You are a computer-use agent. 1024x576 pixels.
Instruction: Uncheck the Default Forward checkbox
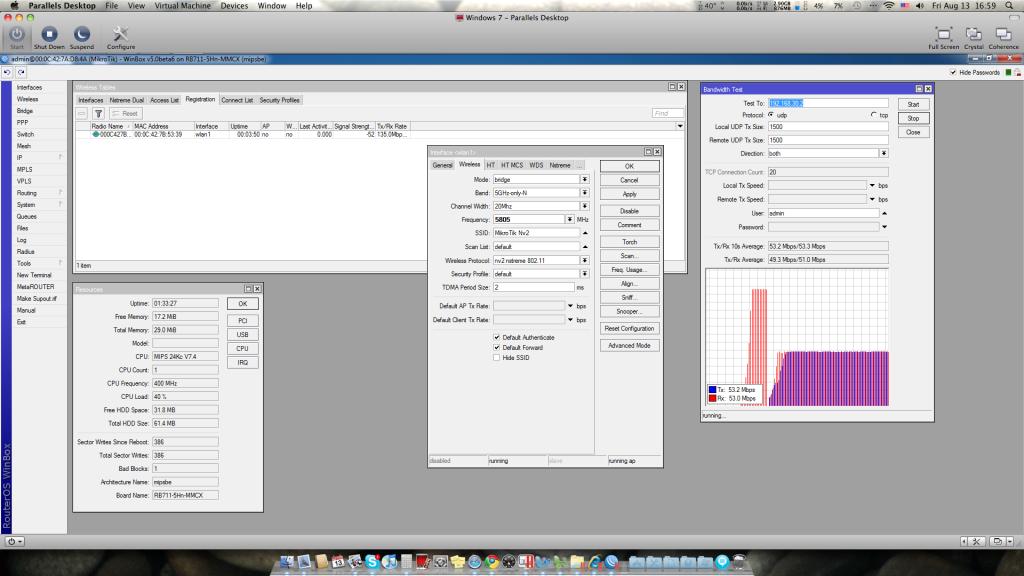pyautogui.click(x=497, y=347)
